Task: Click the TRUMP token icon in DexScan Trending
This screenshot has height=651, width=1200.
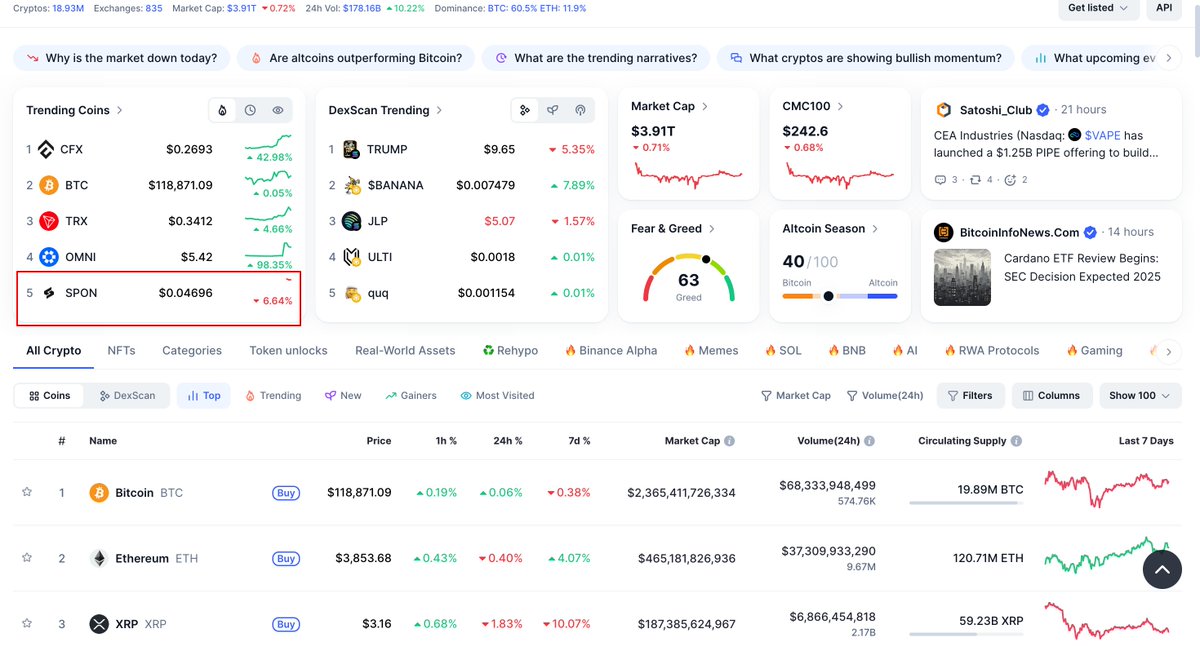Action: point(351,149)
